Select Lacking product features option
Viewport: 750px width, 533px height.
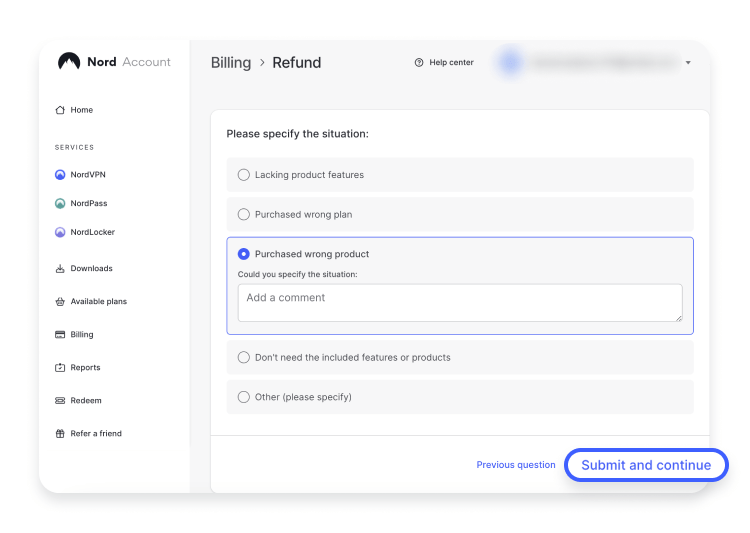click(x=460, y=175)
